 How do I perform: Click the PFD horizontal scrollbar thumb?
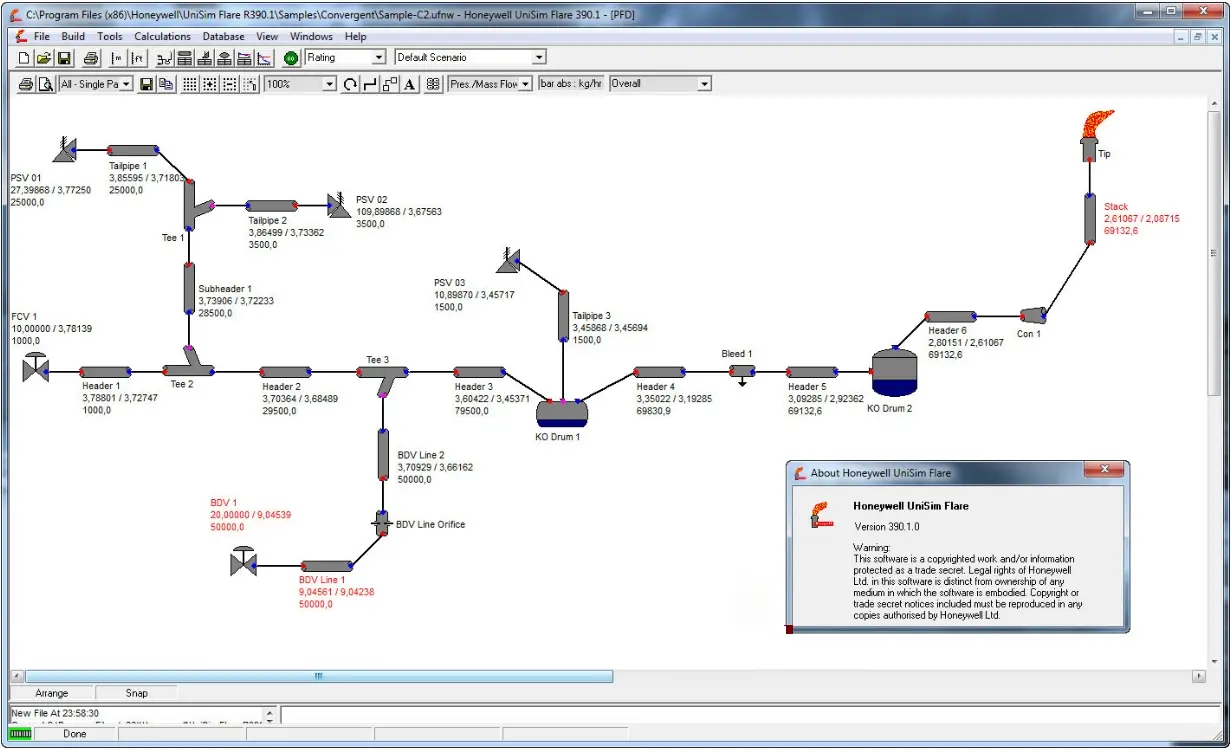(319, 677)
